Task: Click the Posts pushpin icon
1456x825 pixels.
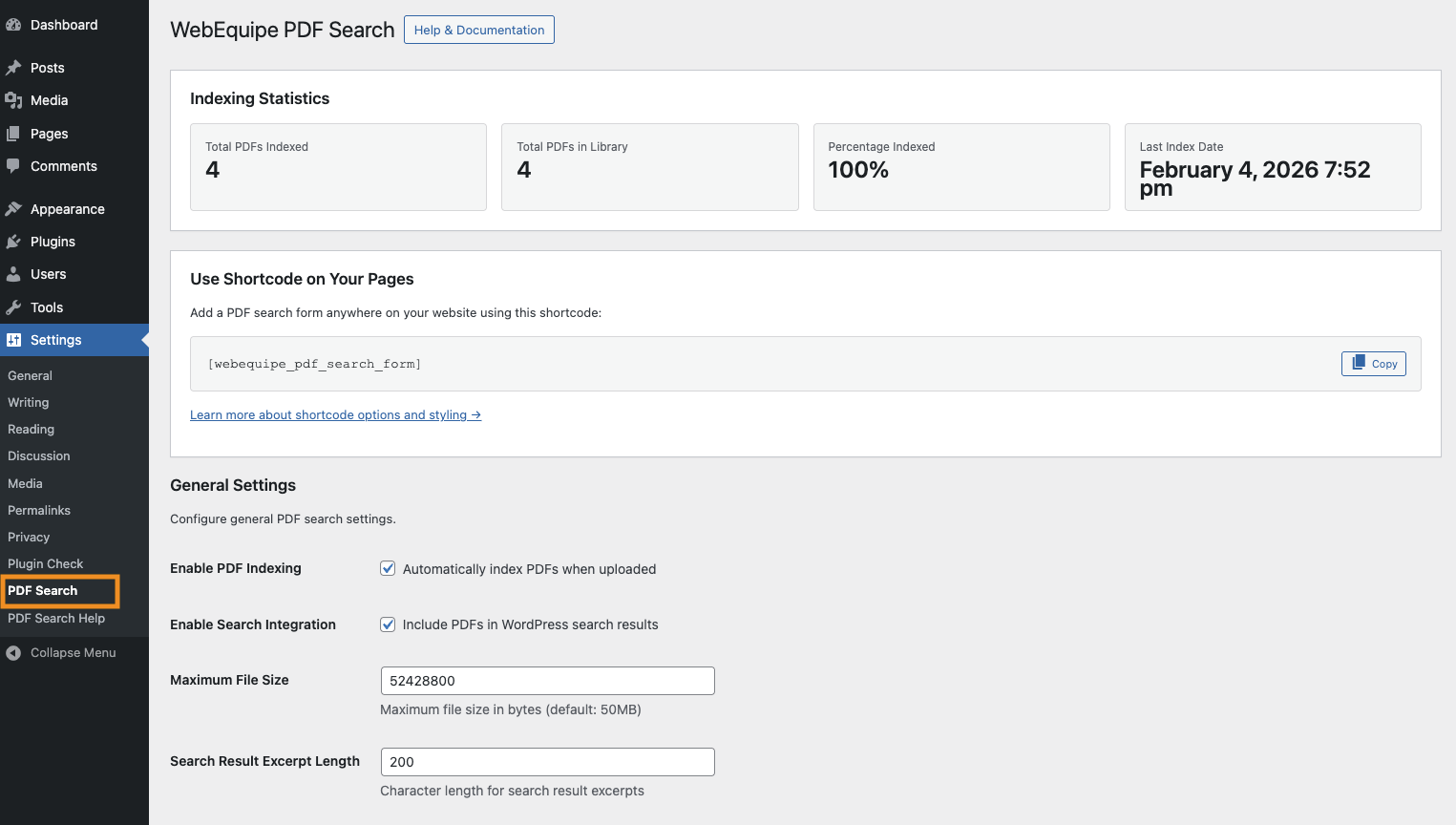Action: click(x=13, y=68)
